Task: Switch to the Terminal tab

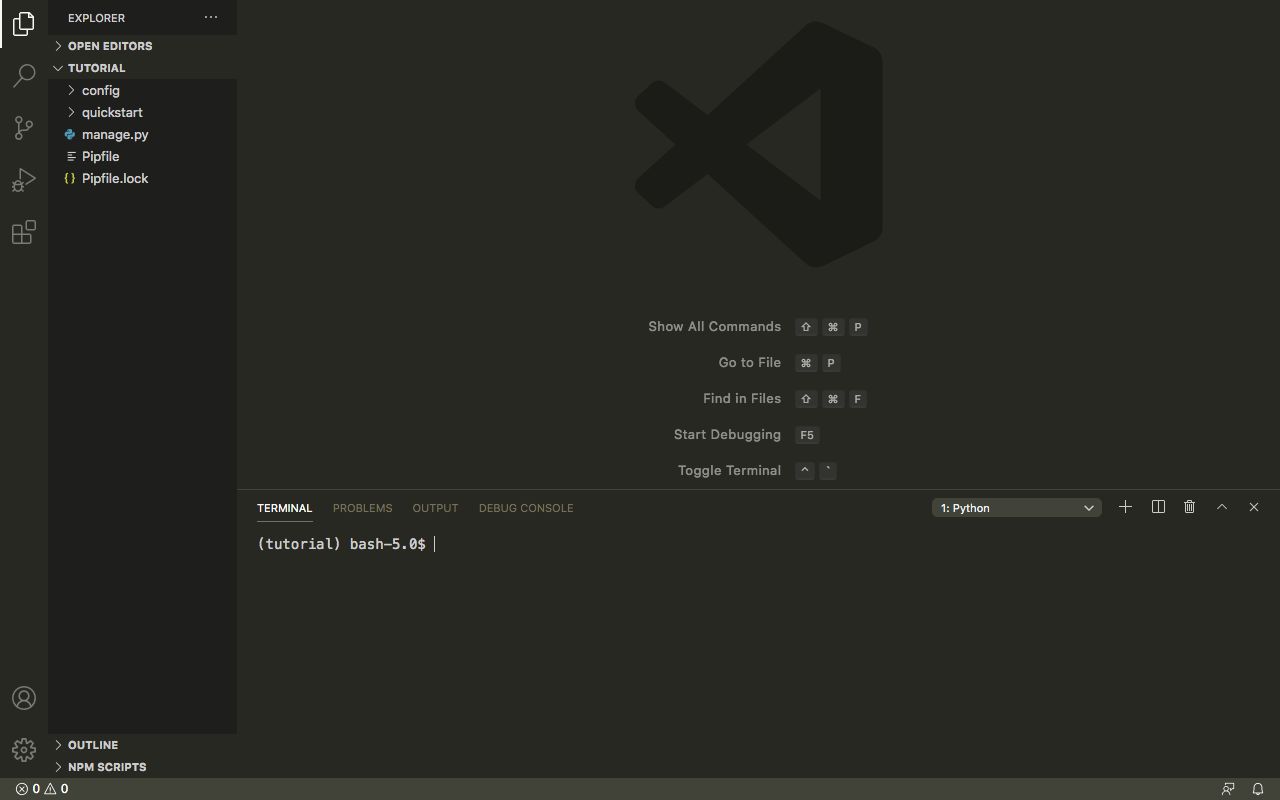Action: (x=285, y=508)
